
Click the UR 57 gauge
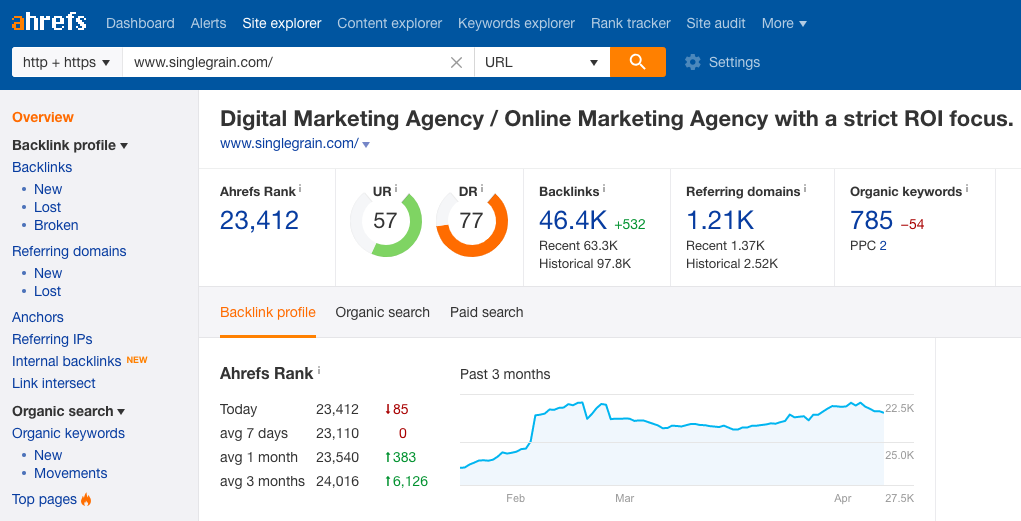pos(385,221)
